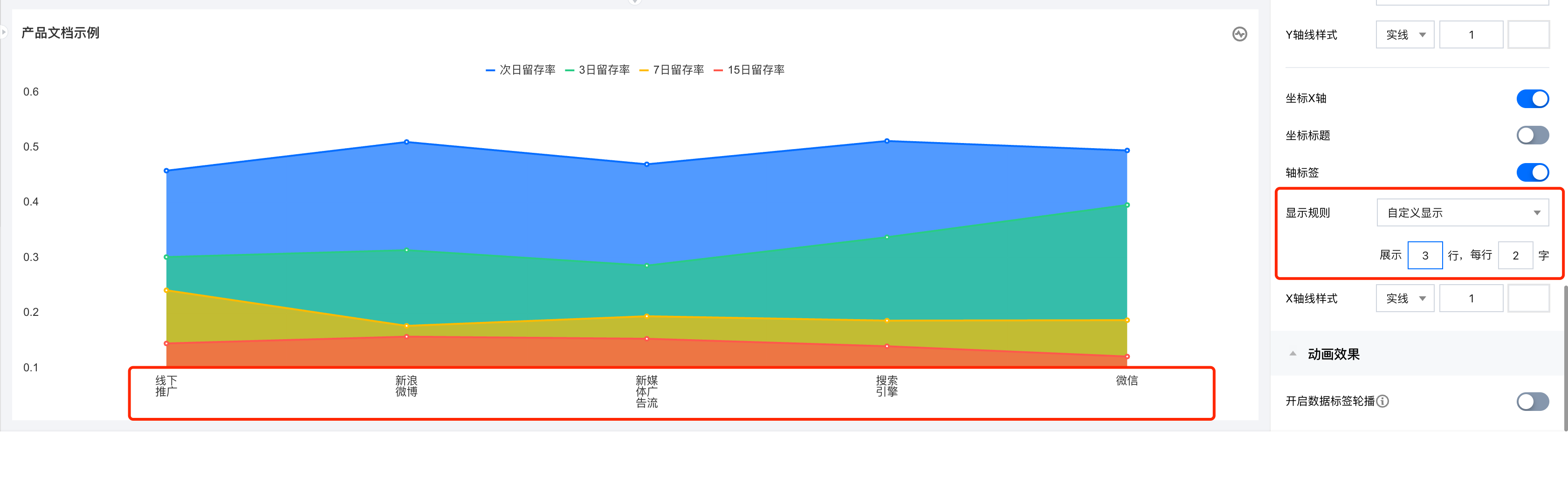Open the X轴线样式 line style dropdown
The height and width of the screenshot is (478, 1568).
(1405, 298)
